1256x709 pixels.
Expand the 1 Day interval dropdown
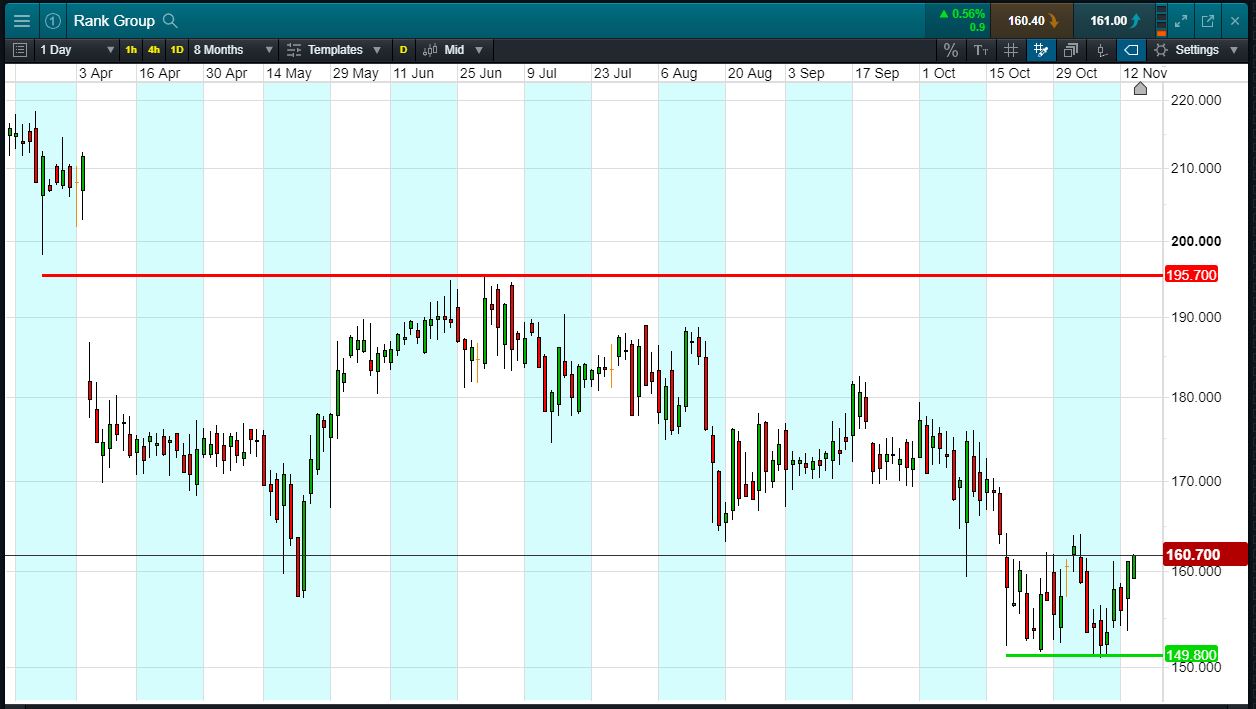pos(77,49)
